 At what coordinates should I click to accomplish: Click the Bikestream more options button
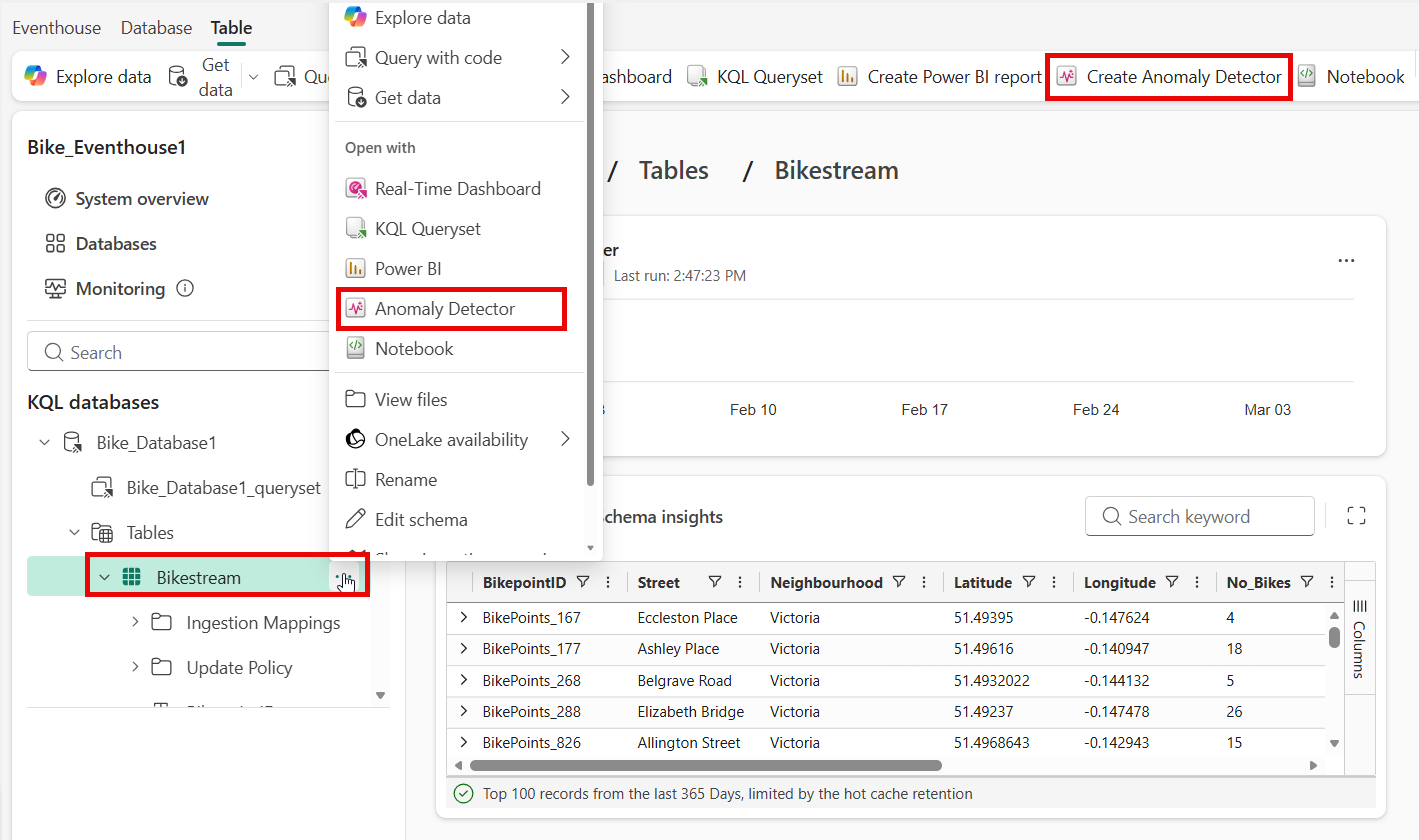coord(345,578)
